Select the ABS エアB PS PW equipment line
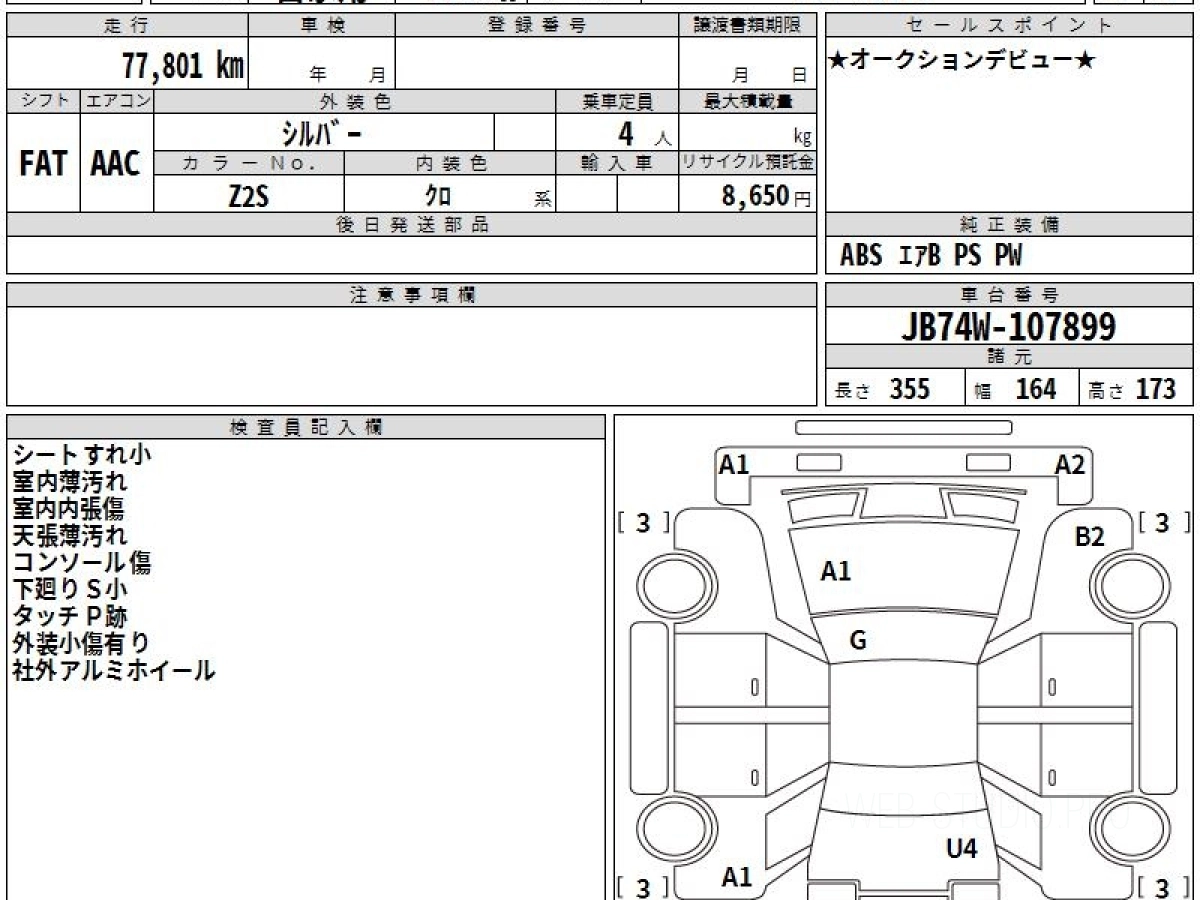Screen dimensions: 1200x900 [931, 256]
